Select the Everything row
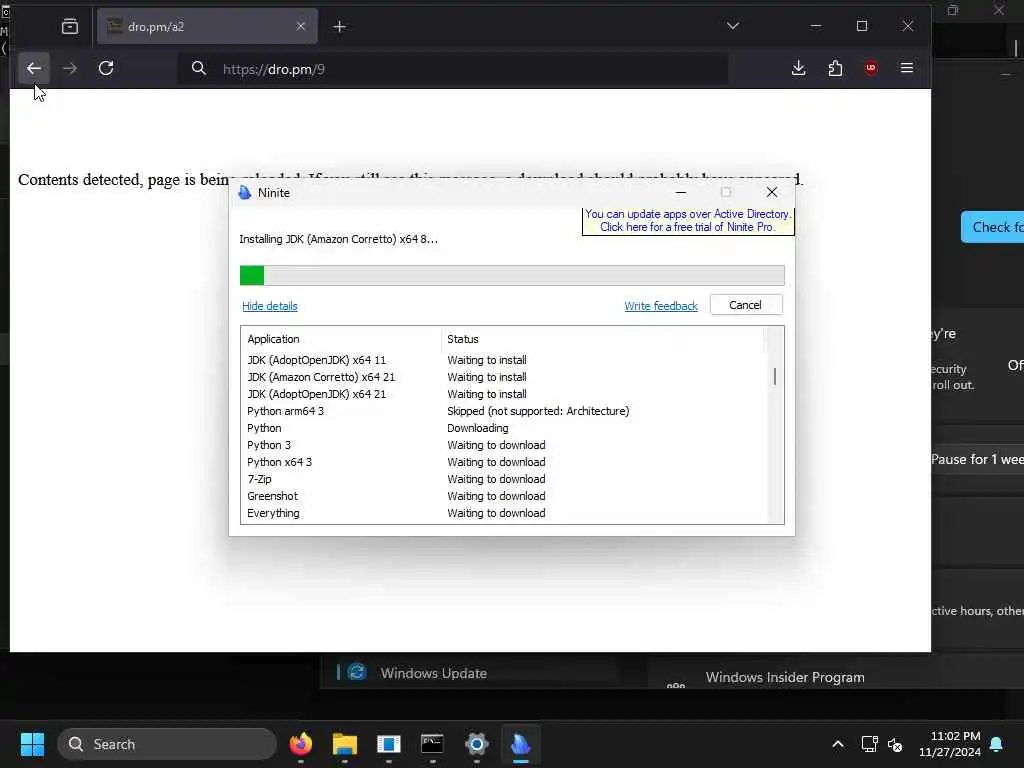Viewport: 1024px width, 768px height. pos(502,513)
